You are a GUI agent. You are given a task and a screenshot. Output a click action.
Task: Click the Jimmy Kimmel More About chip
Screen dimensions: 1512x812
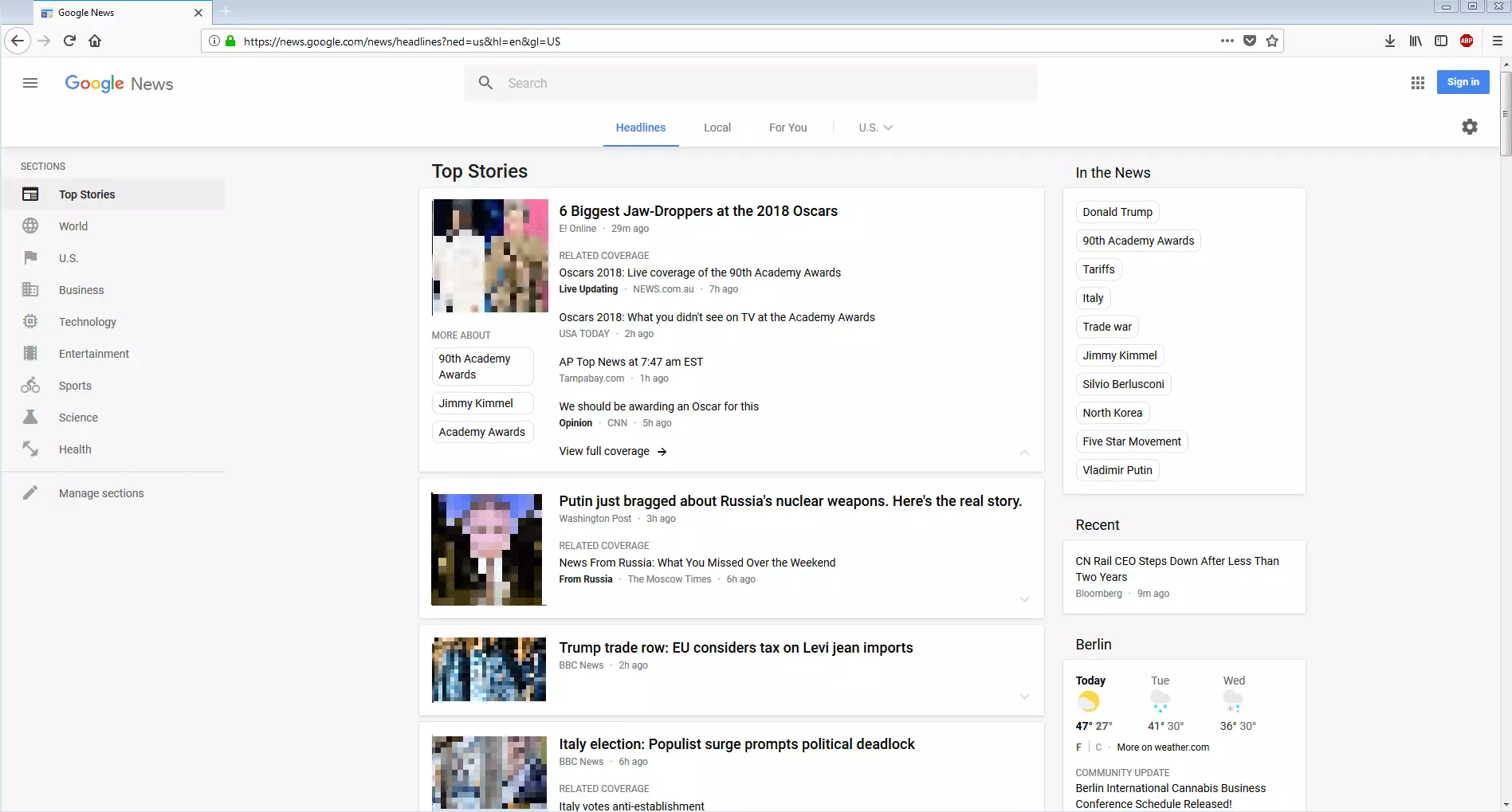(x=482, y=403)
